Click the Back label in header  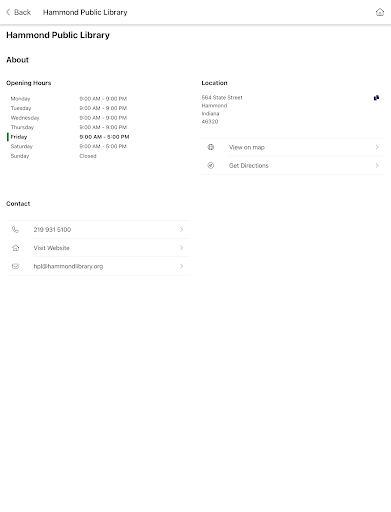(x=22, y=12)
